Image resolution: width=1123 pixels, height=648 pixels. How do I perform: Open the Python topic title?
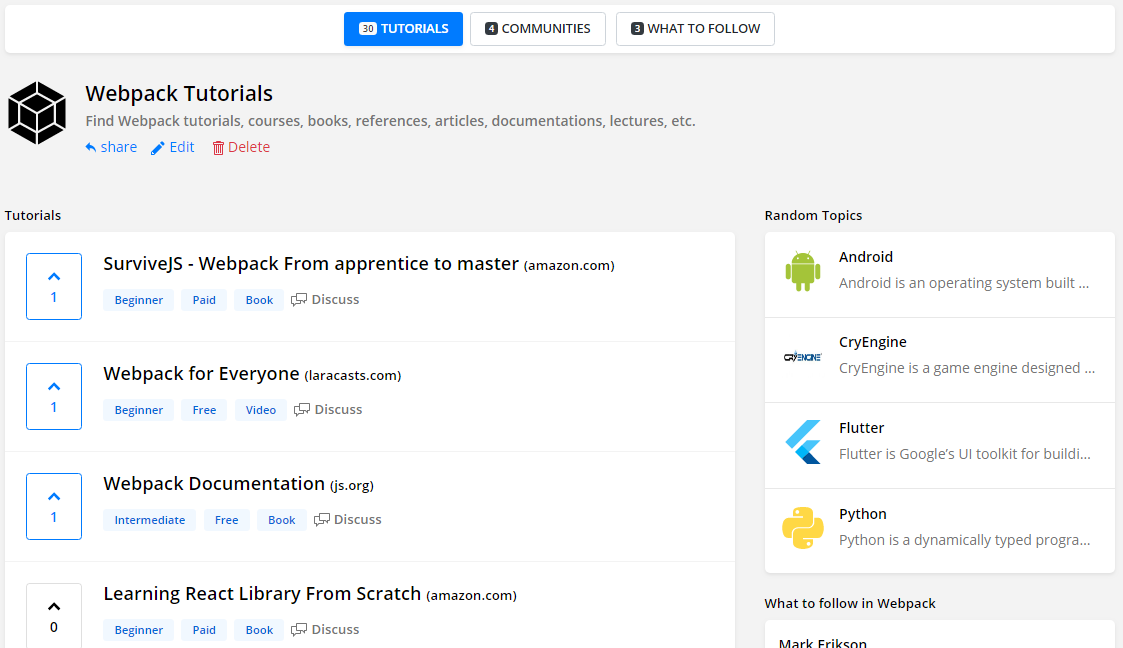pos(862,513)
